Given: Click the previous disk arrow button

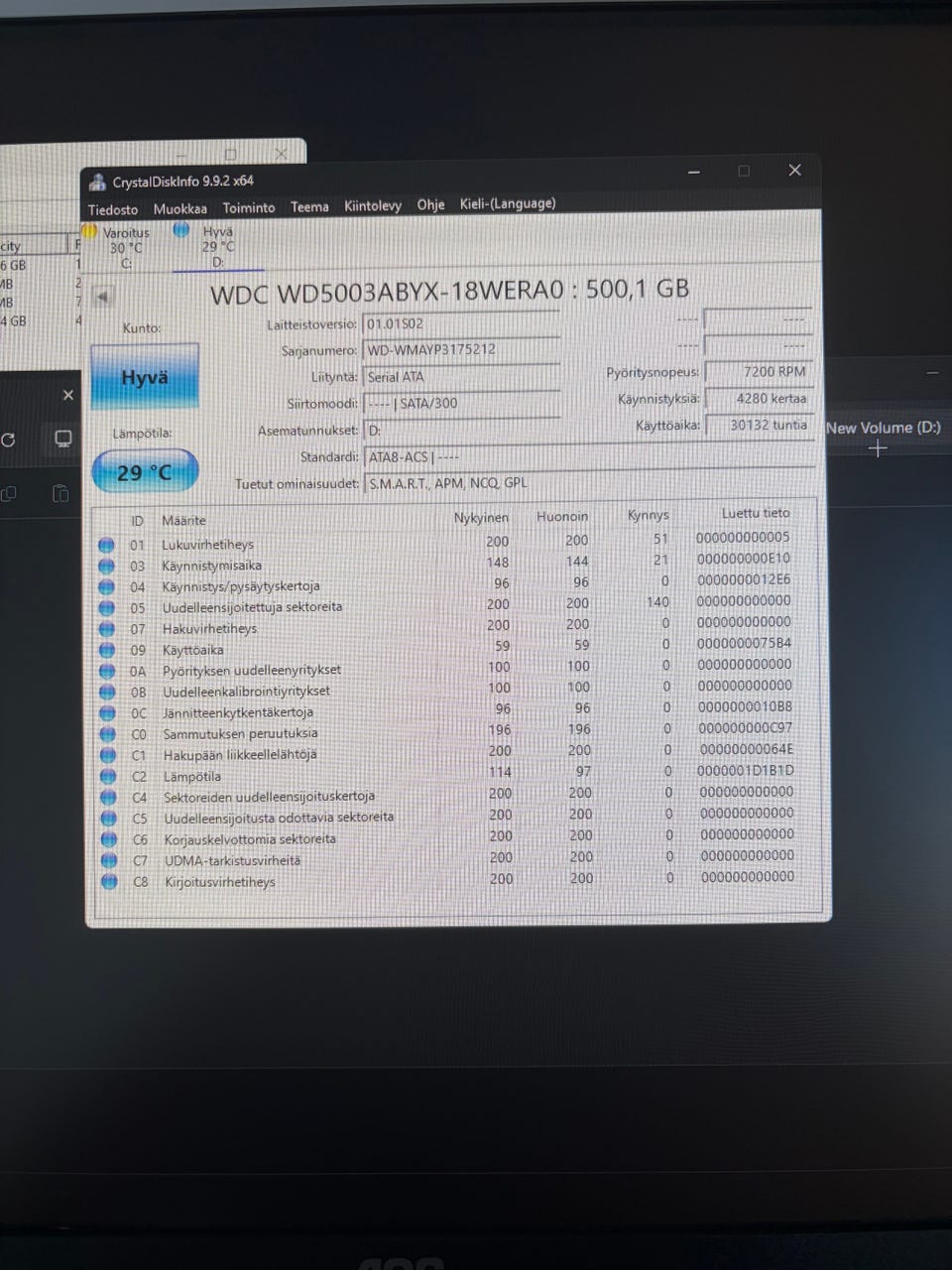Looking at the screenshot, I should 102,296.
